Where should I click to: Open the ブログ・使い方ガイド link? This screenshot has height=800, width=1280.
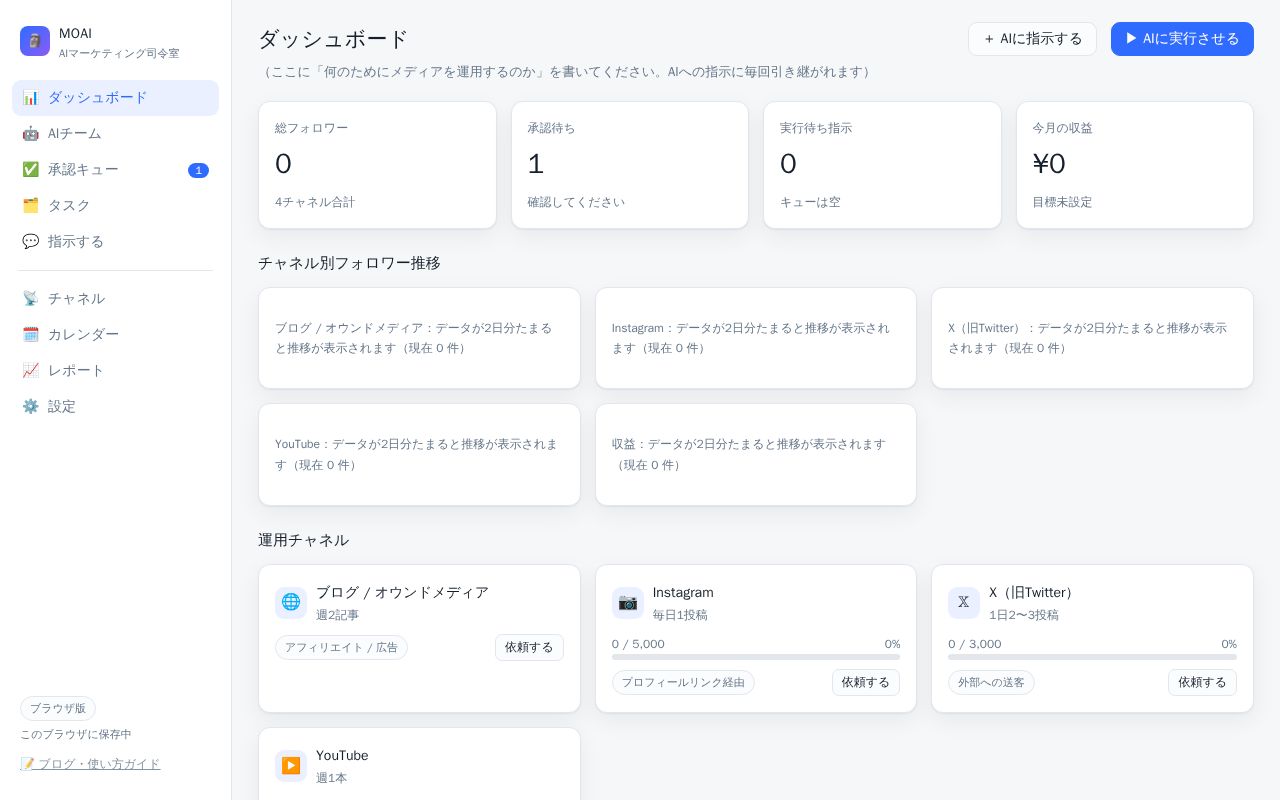click(x=90, y=764)
